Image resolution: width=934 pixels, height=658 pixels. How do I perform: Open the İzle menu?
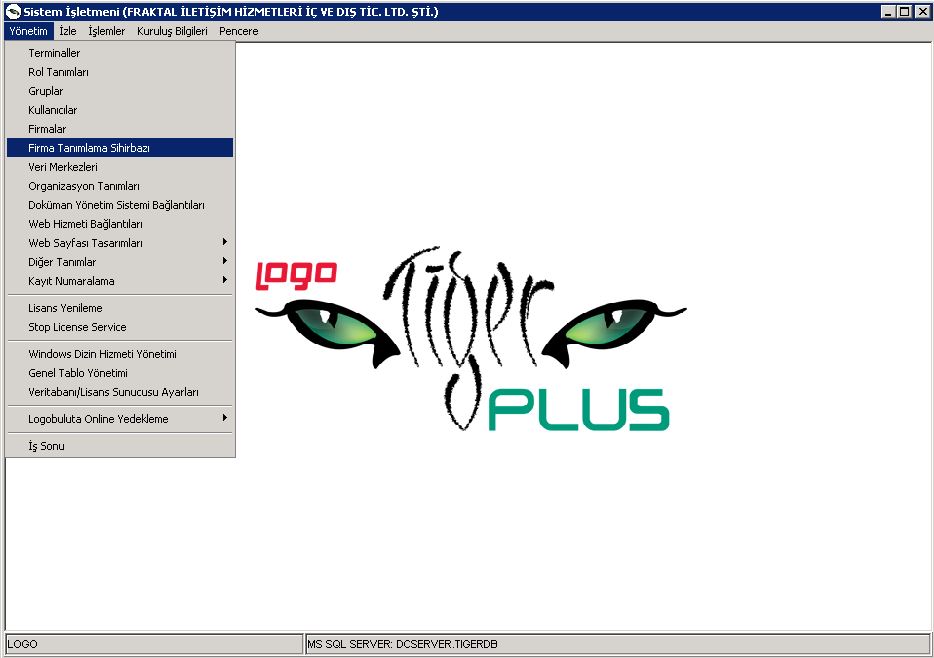tap(68, 31)
